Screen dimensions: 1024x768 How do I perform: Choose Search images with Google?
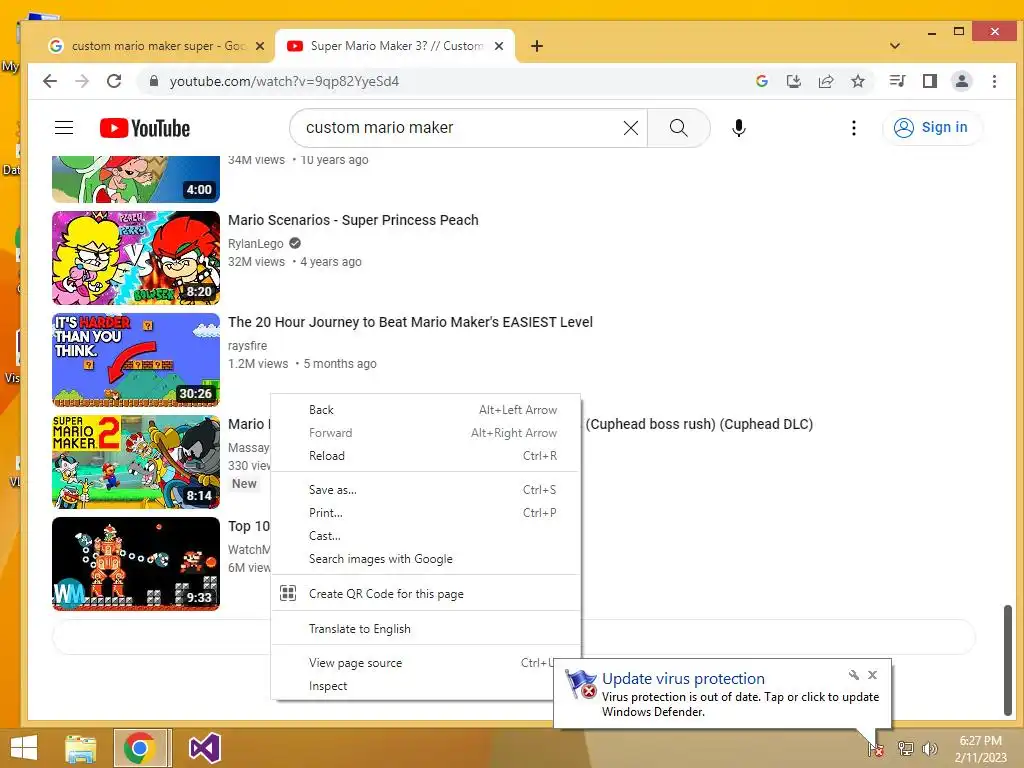(x=425, y=559)
